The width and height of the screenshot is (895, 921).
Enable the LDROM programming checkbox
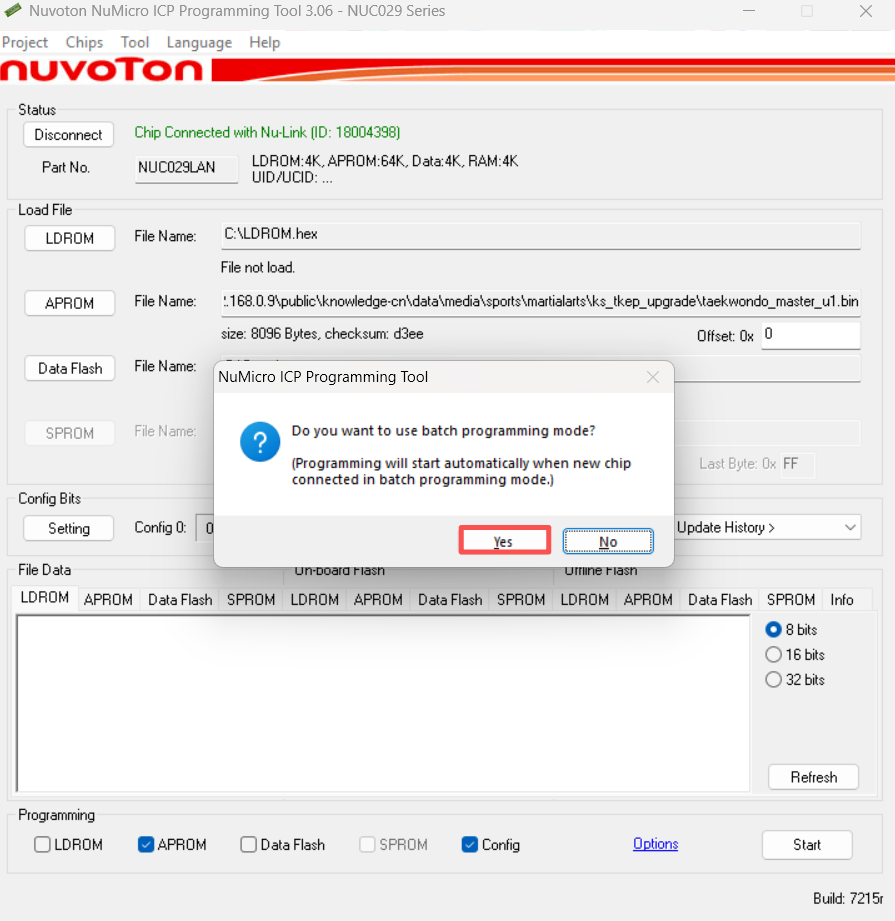[x=42, y=845]
